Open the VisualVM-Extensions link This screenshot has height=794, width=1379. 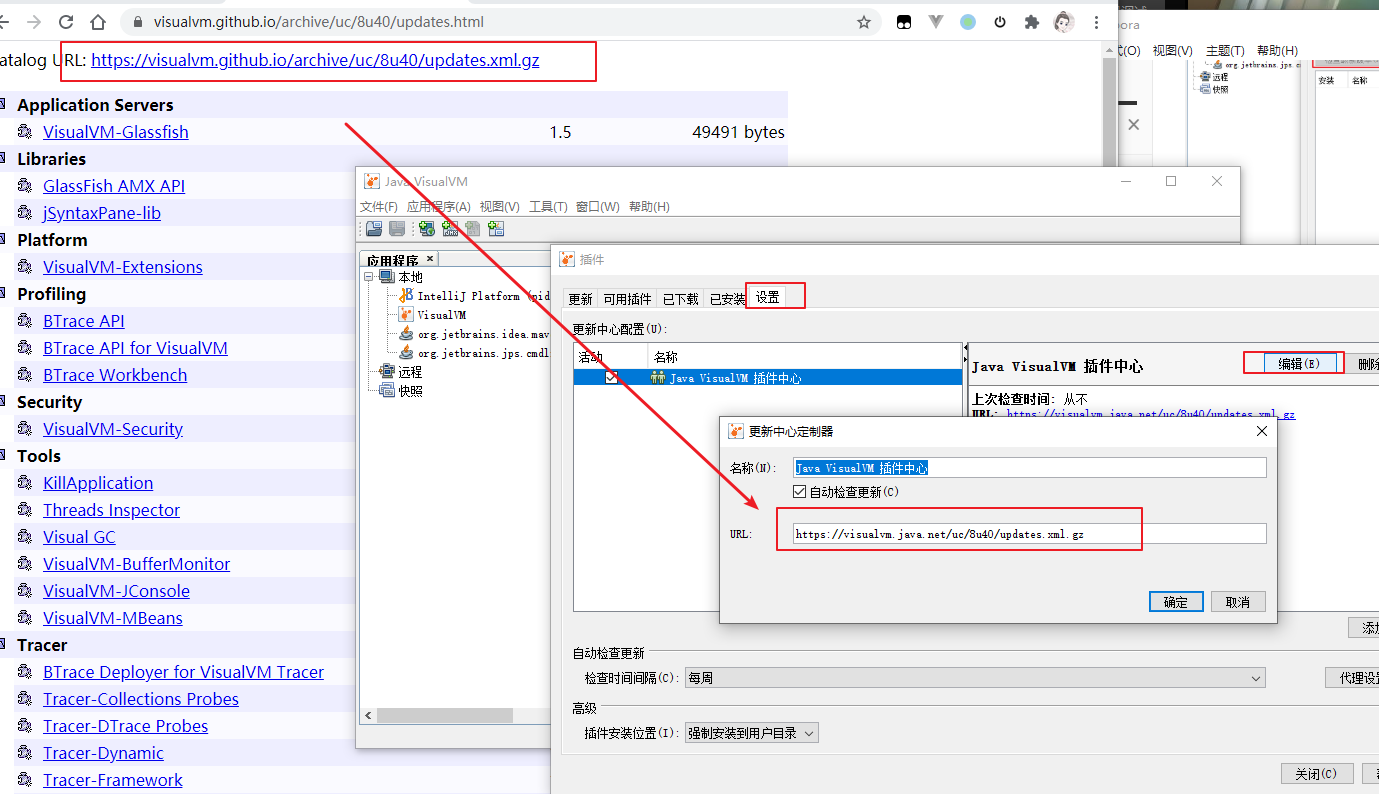tap(123, 267)
